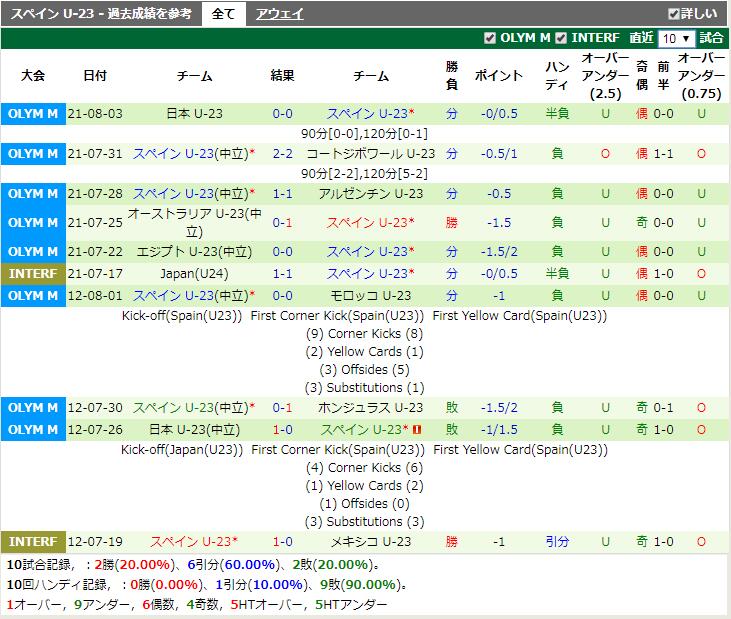Click メキシコ U-23 team name
This screenshot has width=731, height=619.
tap(371, 542)
